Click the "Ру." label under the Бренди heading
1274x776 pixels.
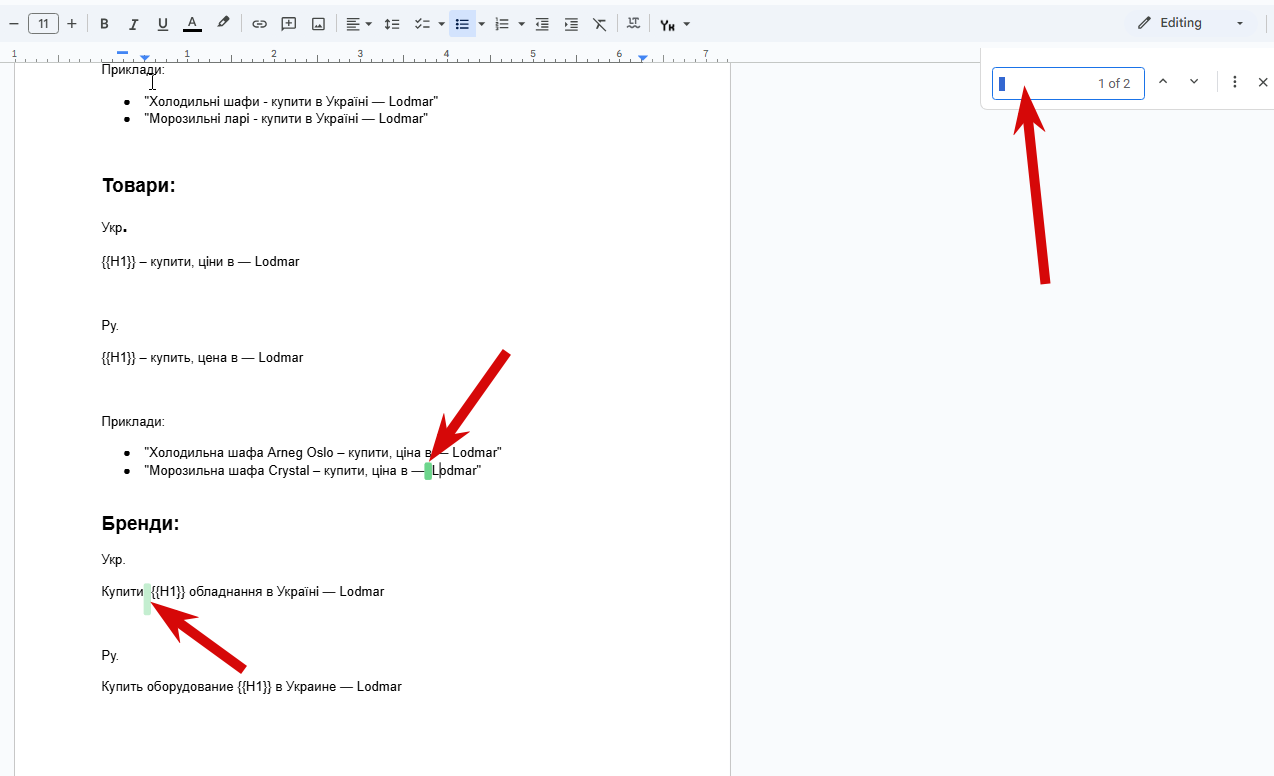coord(110,656)
